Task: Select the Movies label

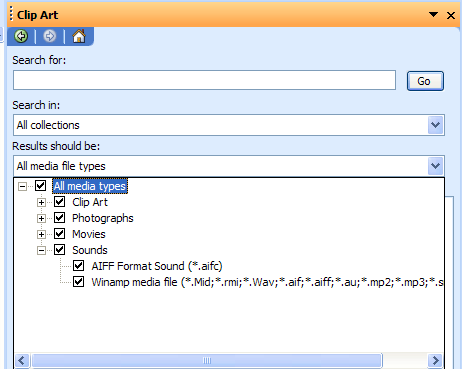Action: click(89, 234)
